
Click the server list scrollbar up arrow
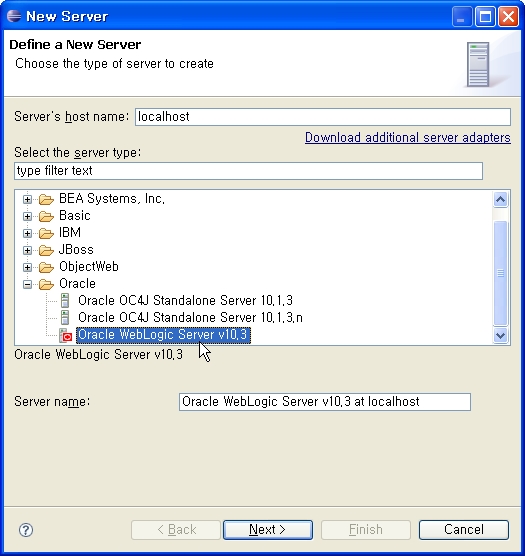[x=500, y=199]
